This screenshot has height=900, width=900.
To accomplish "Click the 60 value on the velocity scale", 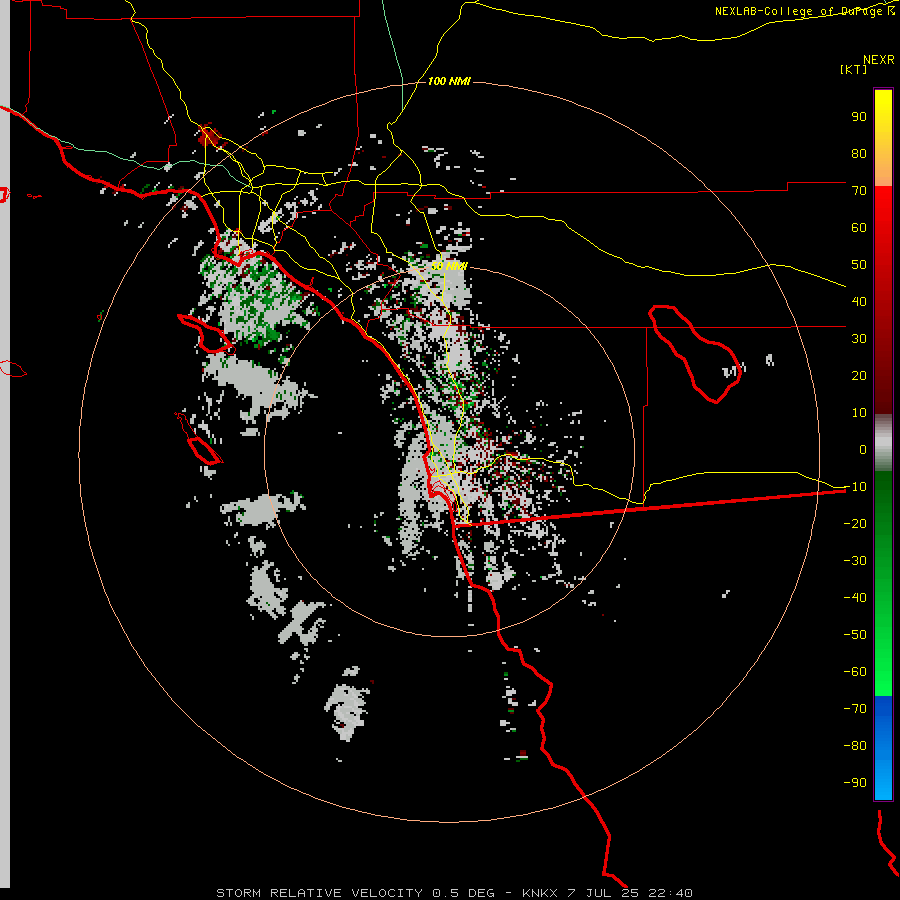I will 859,228.
